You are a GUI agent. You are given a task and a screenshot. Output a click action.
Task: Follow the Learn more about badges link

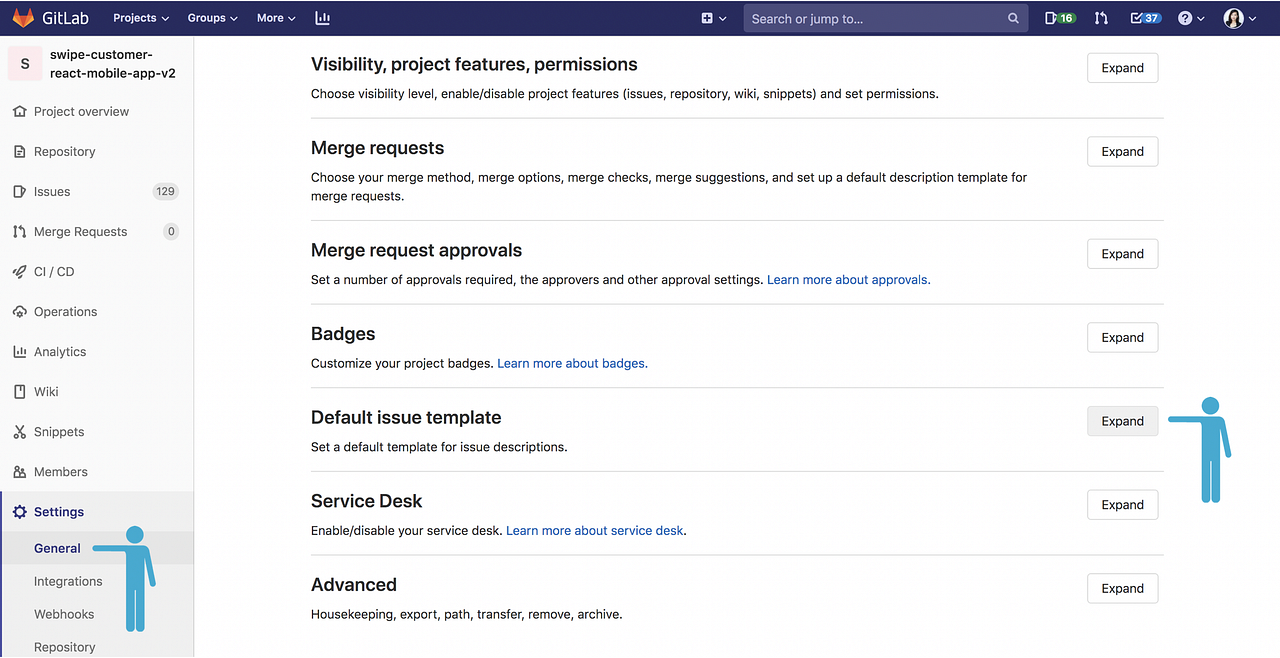coord(572,363)
